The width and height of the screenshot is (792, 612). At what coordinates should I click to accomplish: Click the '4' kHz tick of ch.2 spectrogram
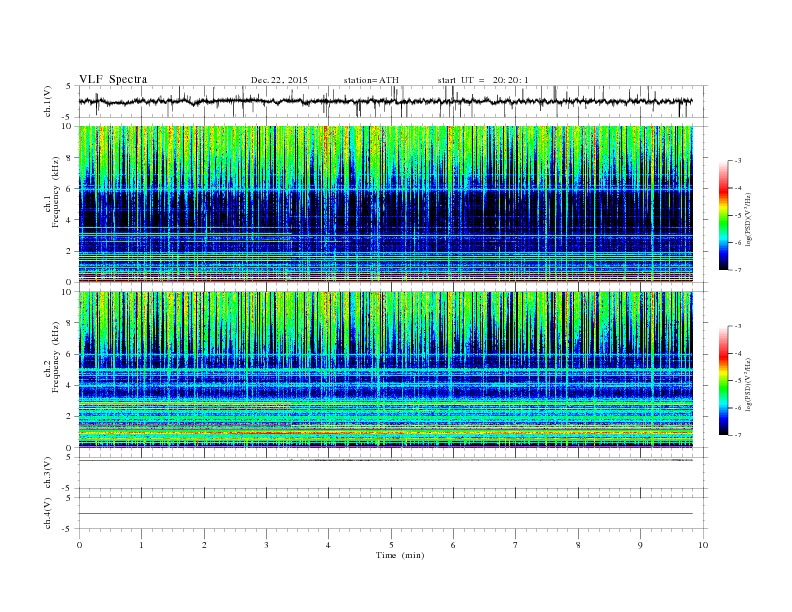[x=69, y=385]
